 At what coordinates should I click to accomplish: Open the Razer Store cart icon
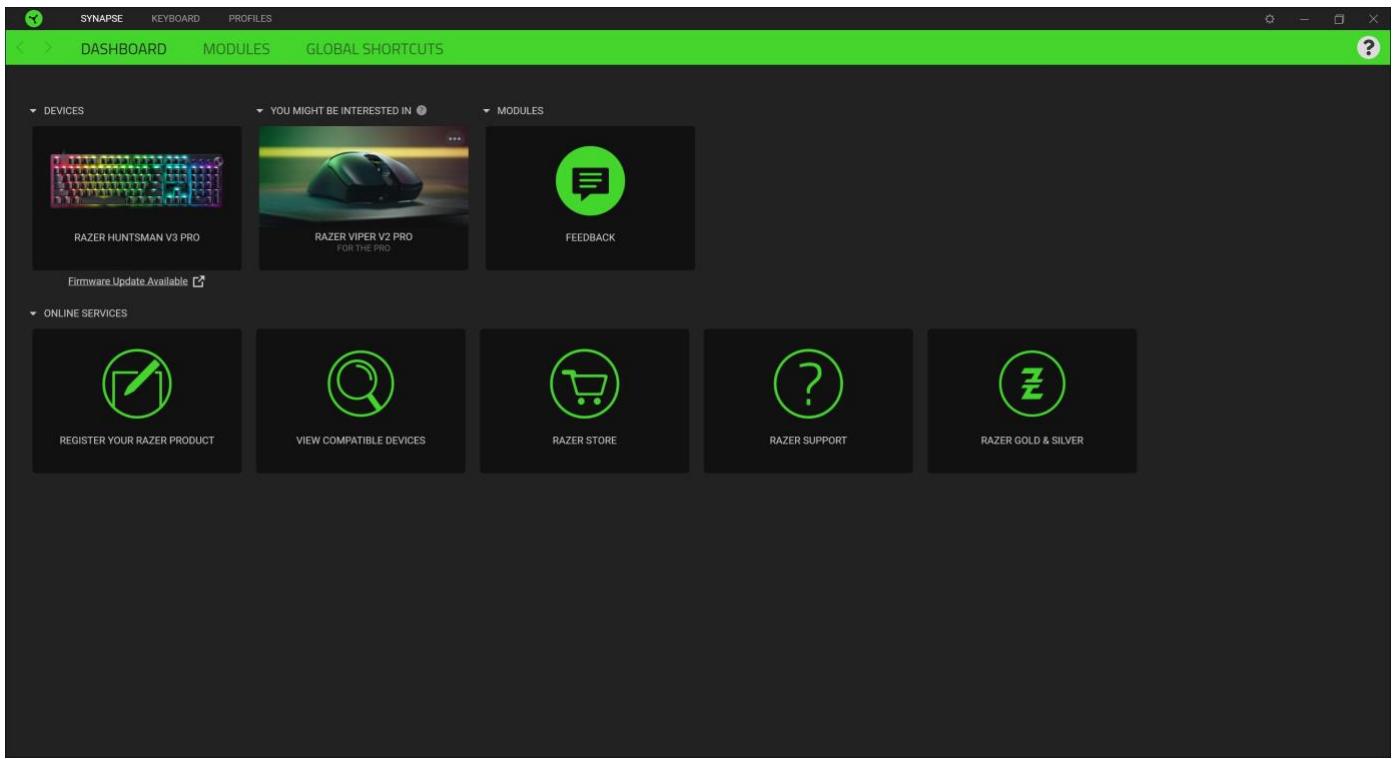[x=585, y=386]
